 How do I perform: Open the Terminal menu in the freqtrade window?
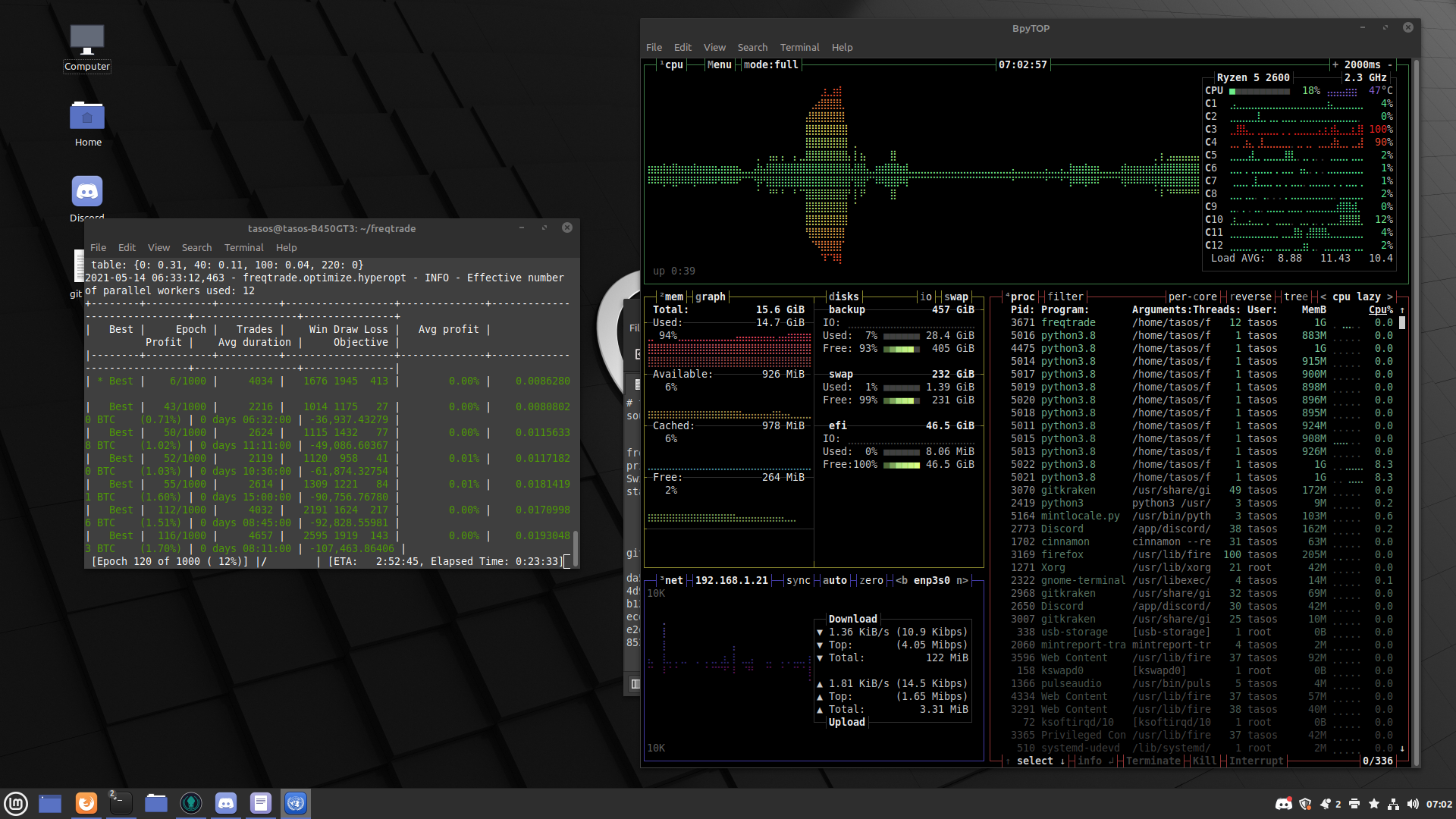(243, 247)
